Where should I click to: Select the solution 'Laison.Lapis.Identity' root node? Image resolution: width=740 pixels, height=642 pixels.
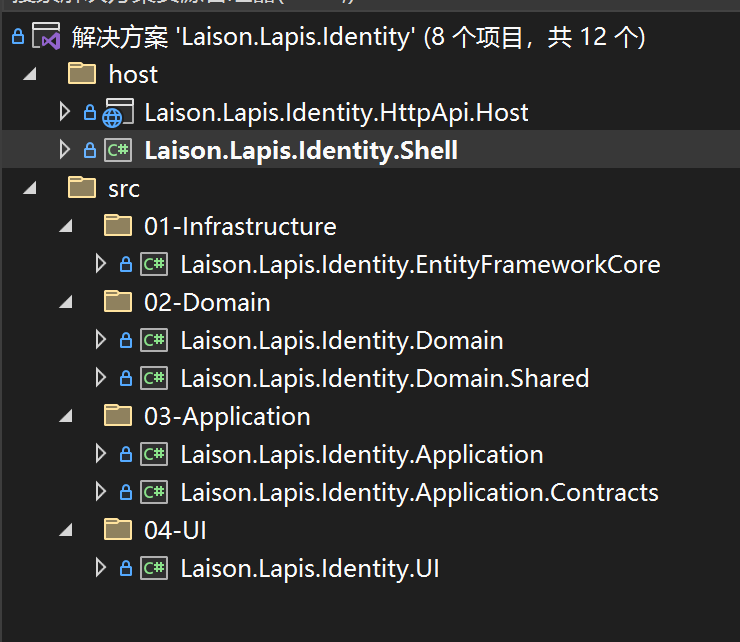tap(358, 38)
